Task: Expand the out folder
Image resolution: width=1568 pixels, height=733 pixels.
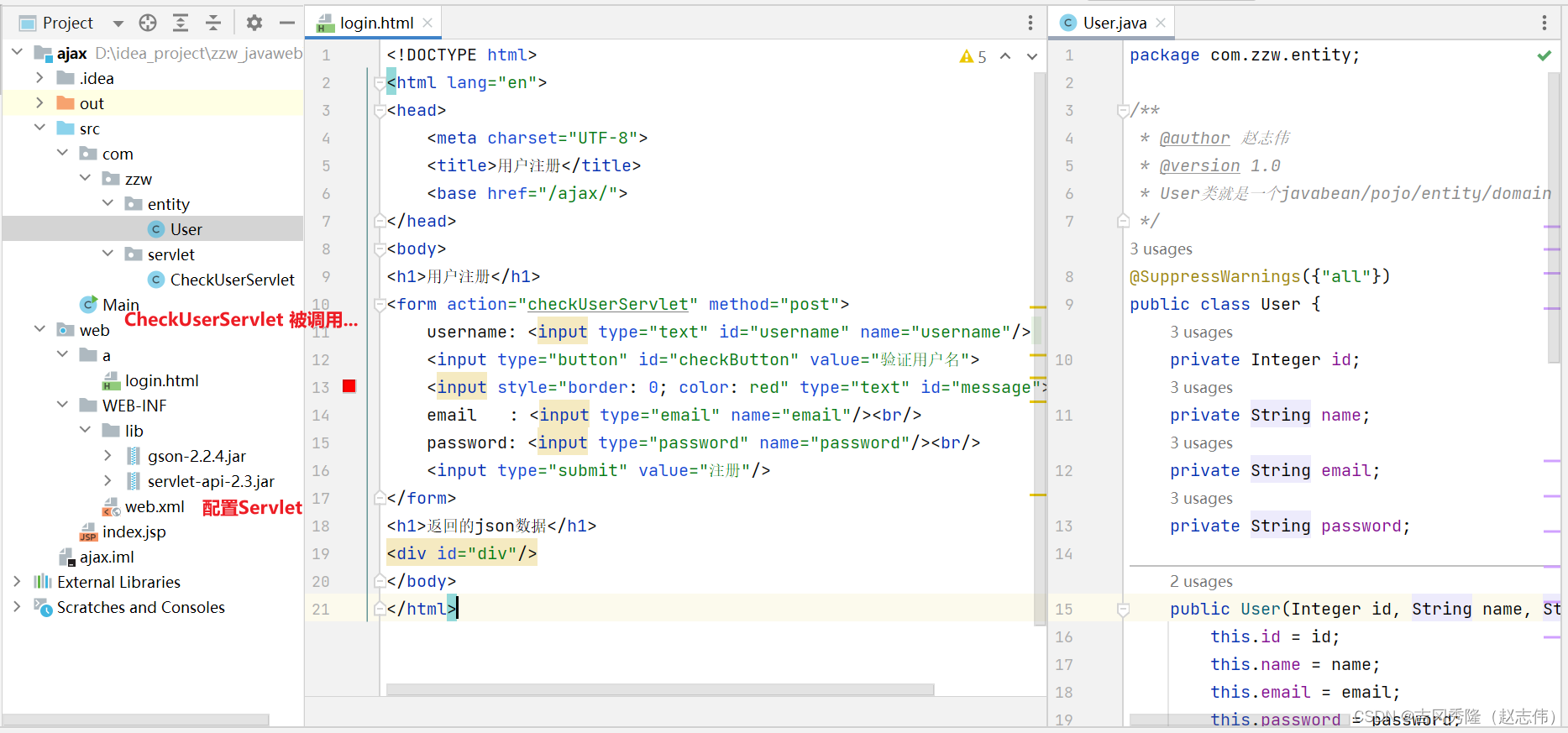Action: click(39, 102)
